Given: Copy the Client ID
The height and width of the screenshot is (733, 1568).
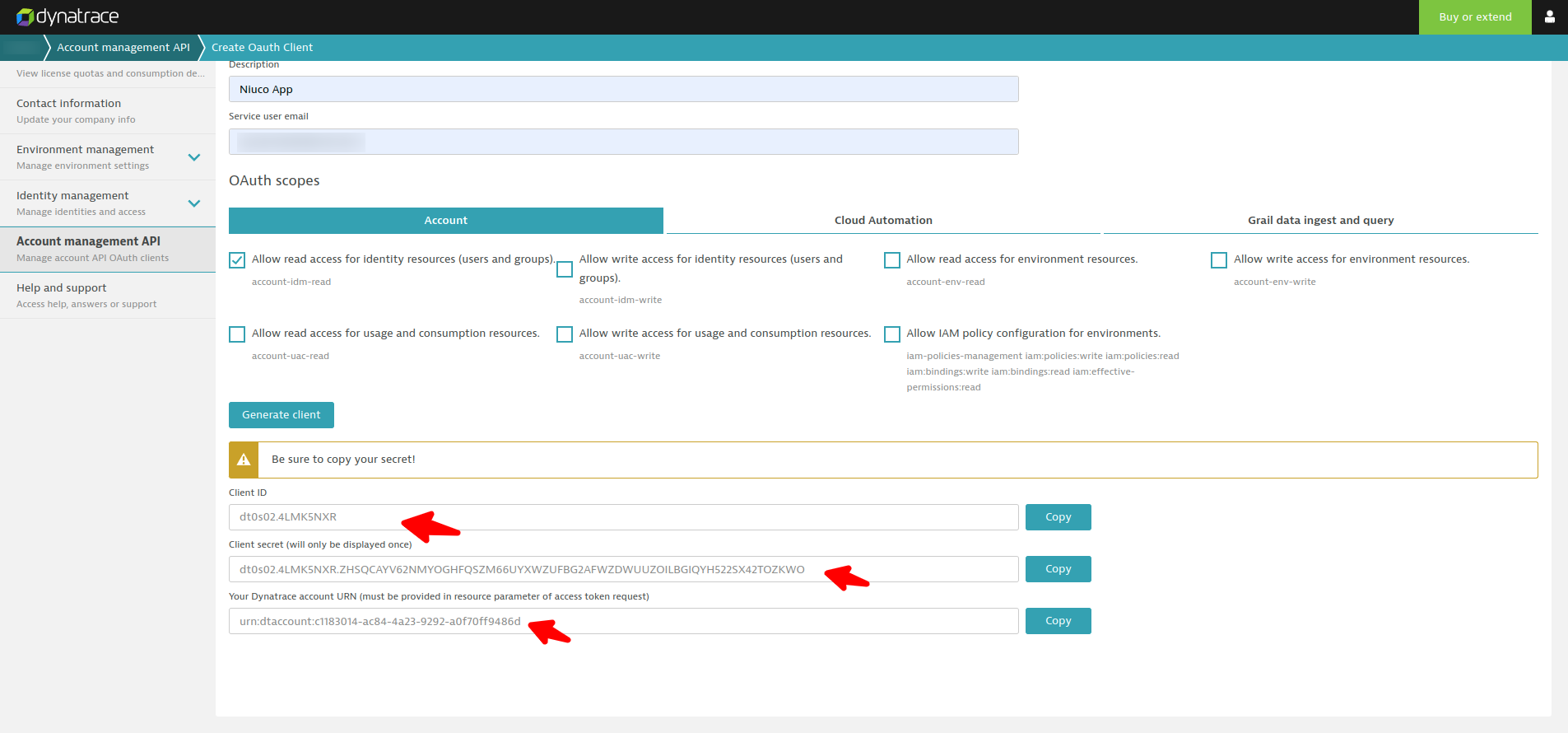Looking at the screenshot, I should click(1059, 517).
